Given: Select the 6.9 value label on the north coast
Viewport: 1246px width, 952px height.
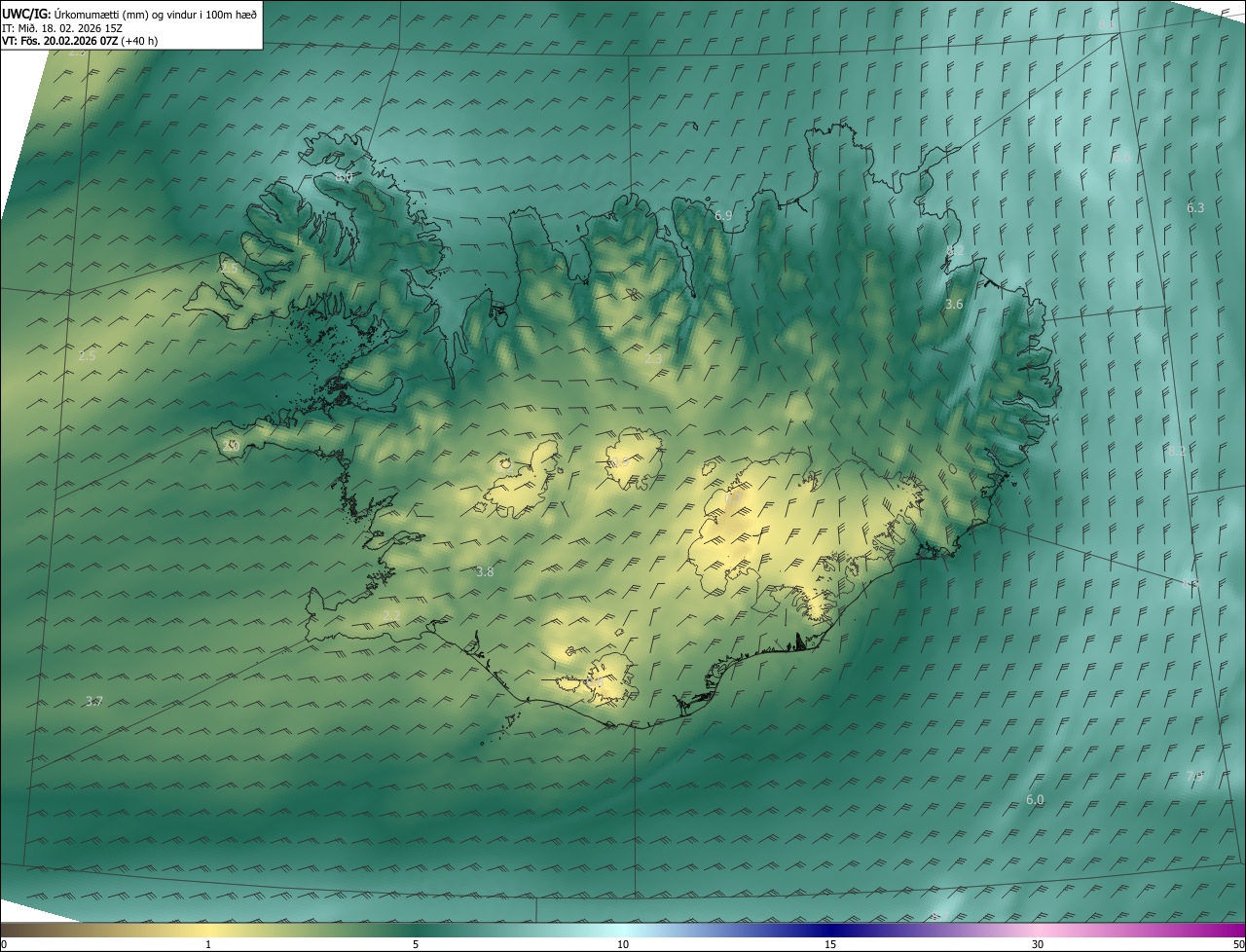Looking at the screenshot, I should tap(723, 215).
